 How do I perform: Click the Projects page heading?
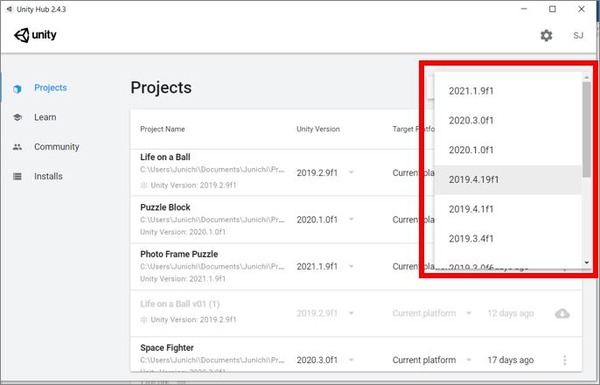[x=161, y=88]
